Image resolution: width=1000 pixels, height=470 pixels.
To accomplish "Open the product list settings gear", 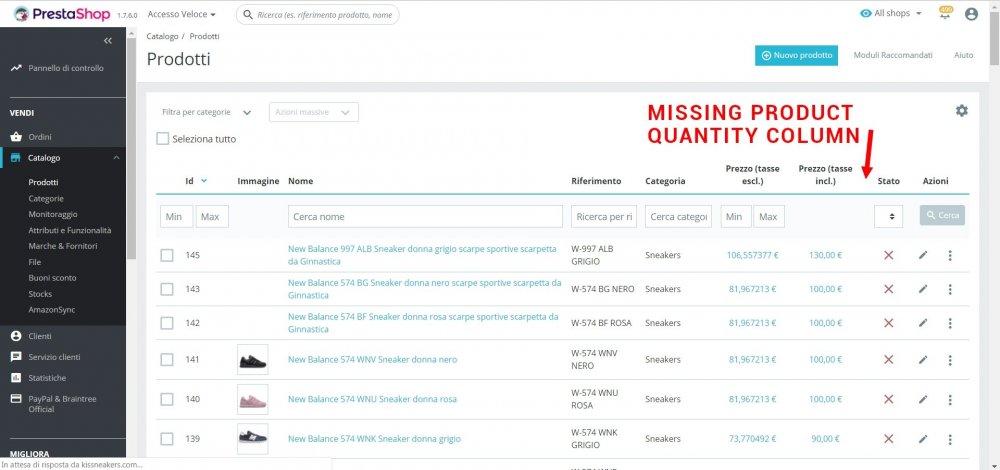I will pos(961,110).
